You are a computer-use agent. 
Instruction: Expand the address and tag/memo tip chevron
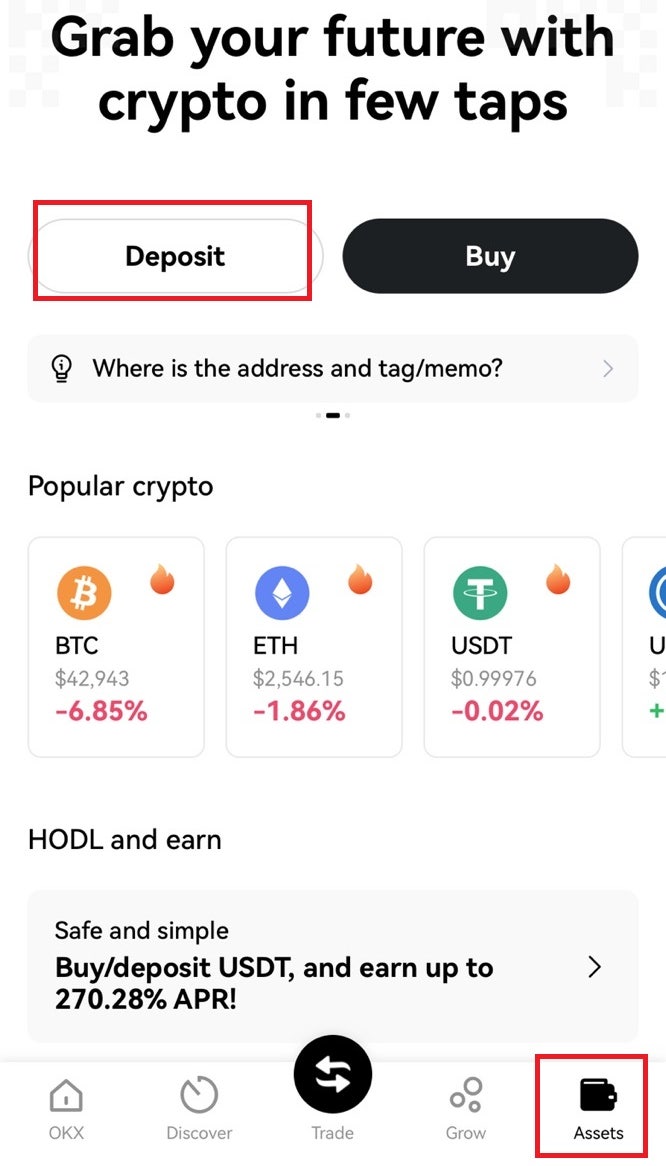coord(609,368)
